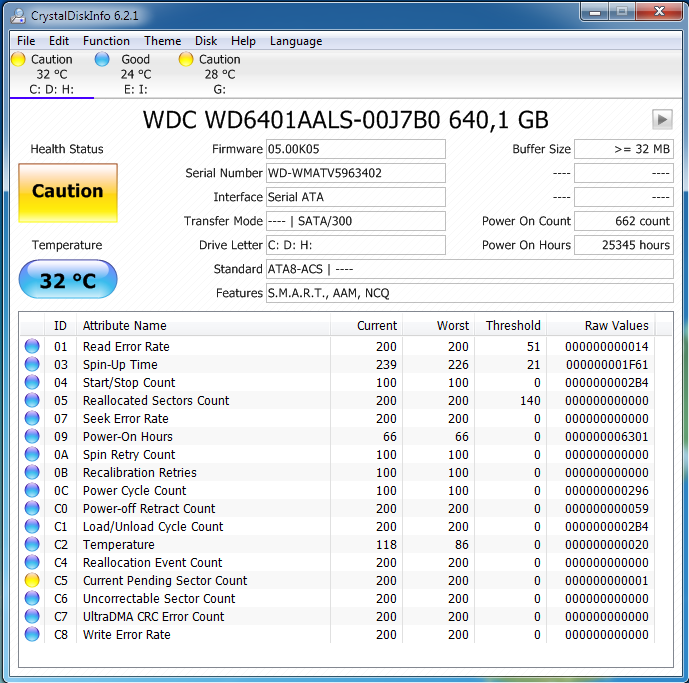The width and height of the screenshot is (689, 683).
Task: Select the Read Error Rate attribute name
Action: click(x=126, y=347)
